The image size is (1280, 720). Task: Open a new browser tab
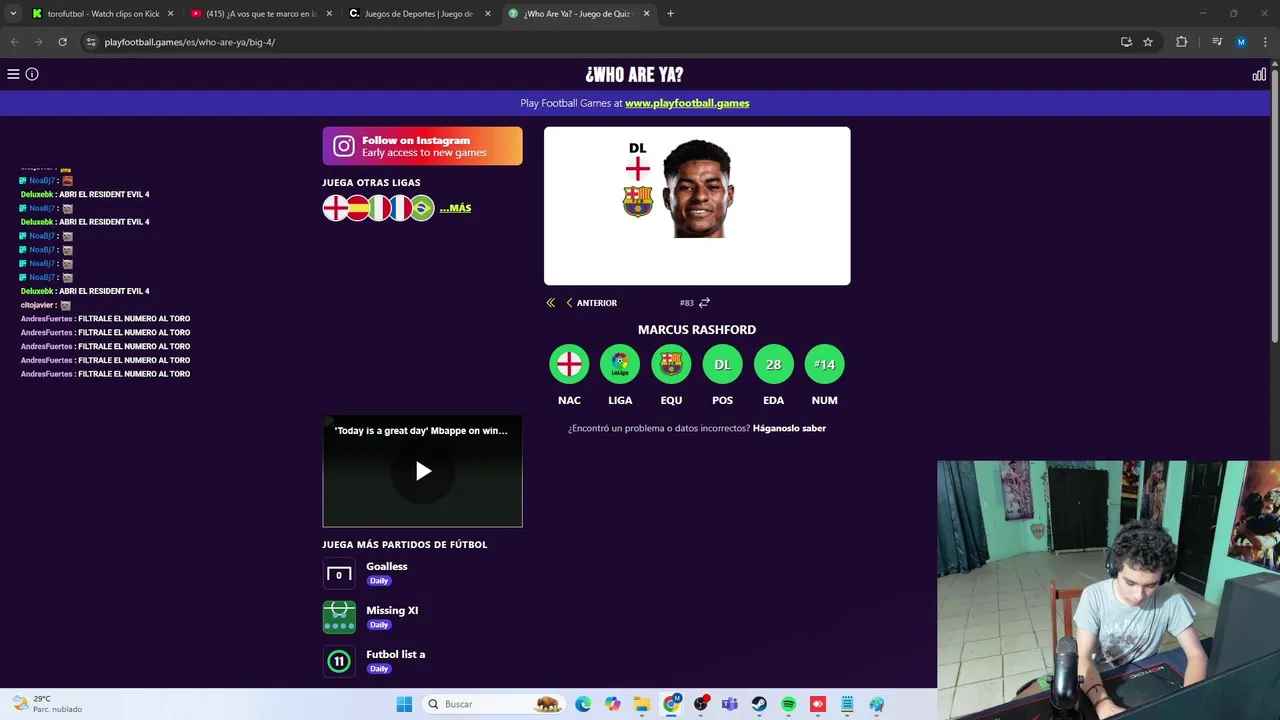pos(670,14)
